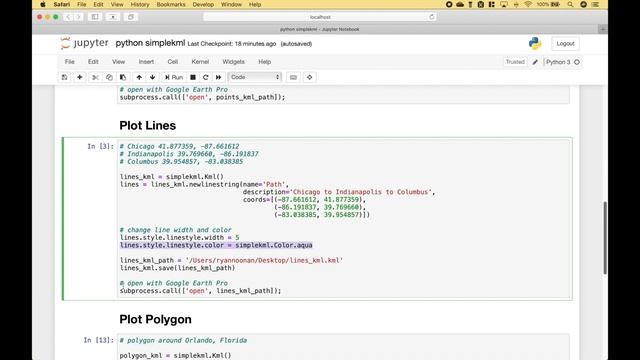Restart the kernel with the circular arrow icon
This screenshot has height=360, width=640.
pyautogui.click(x=206, y=77)
